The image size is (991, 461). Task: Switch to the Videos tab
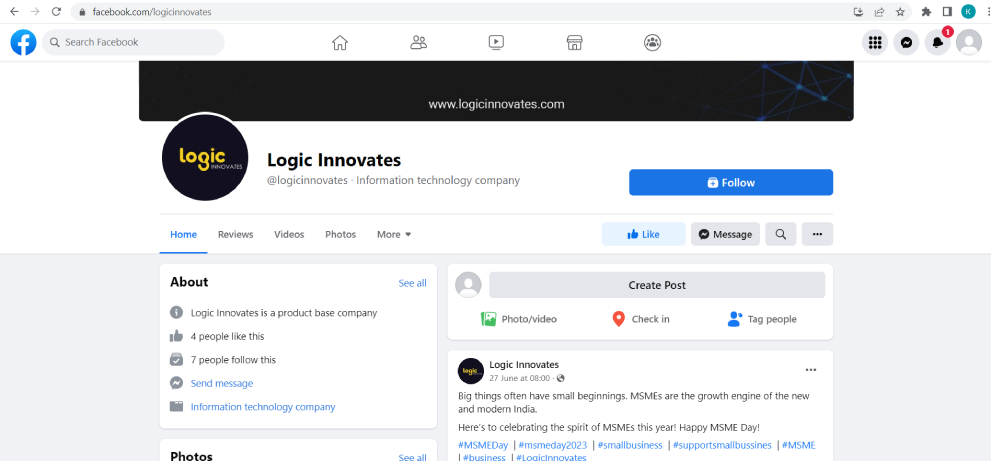[x=289, y=234]
